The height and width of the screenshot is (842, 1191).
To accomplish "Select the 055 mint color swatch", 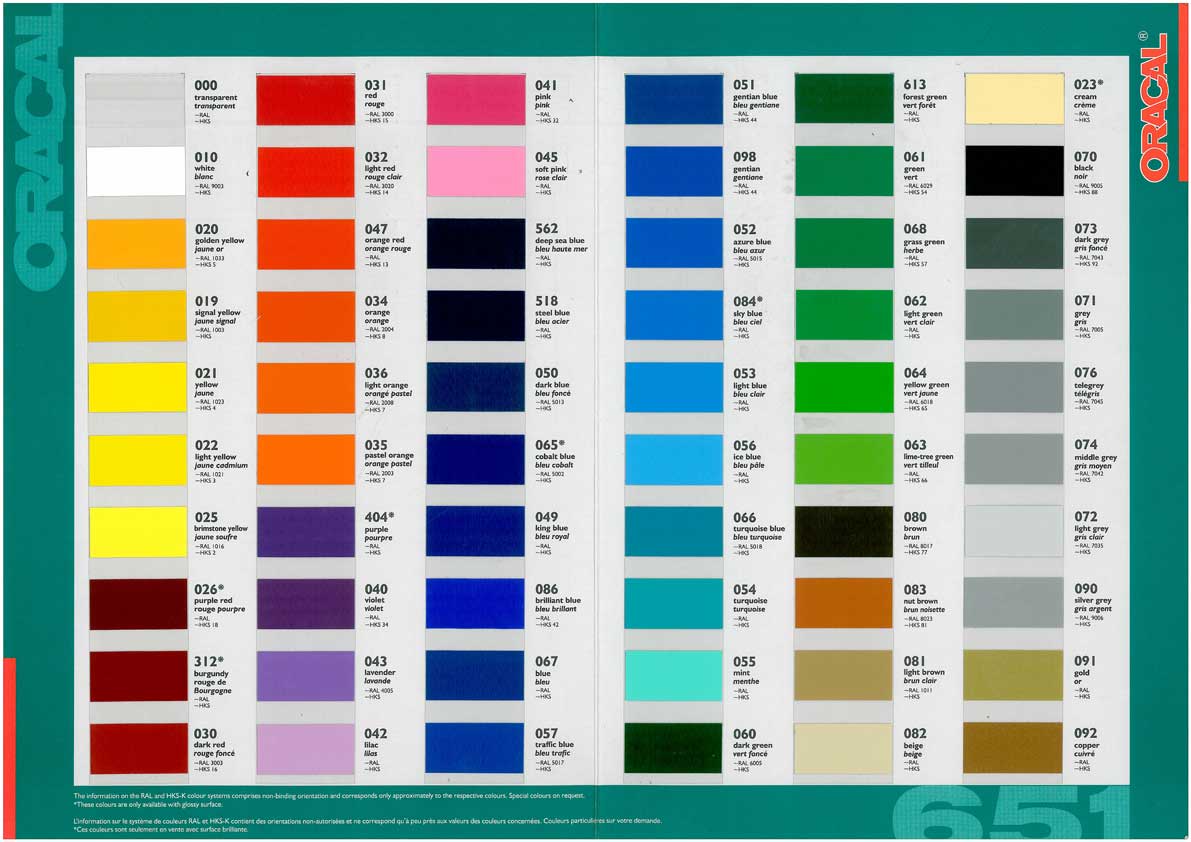I will tap(673, 675).
